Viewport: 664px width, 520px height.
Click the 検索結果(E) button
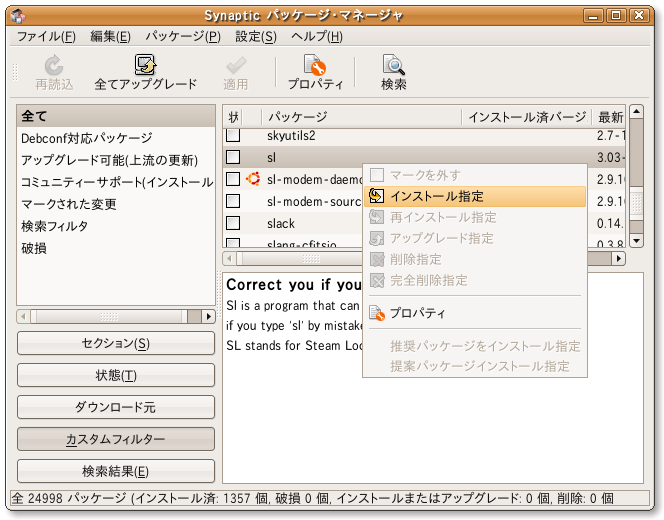pos(116,471)
